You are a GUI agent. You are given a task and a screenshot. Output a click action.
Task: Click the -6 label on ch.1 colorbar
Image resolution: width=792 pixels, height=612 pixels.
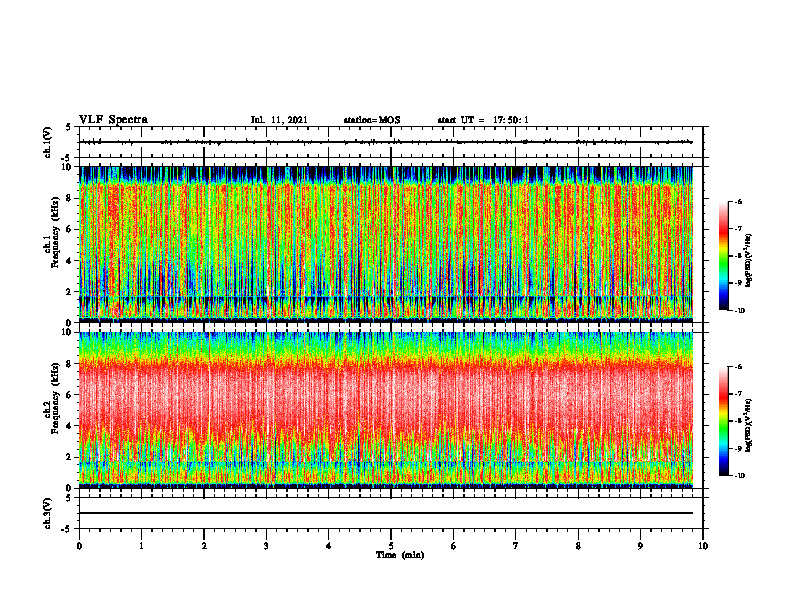click(738, 202)
